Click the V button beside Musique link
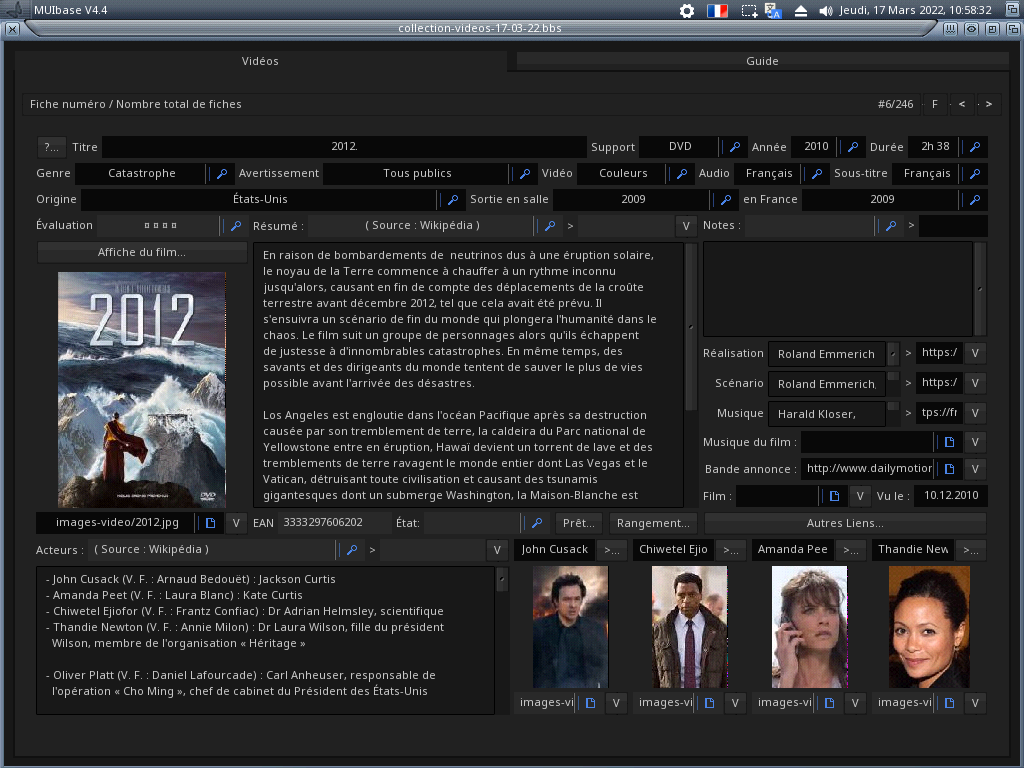Viewport: 1024px width, 768px height. (975, 413)
